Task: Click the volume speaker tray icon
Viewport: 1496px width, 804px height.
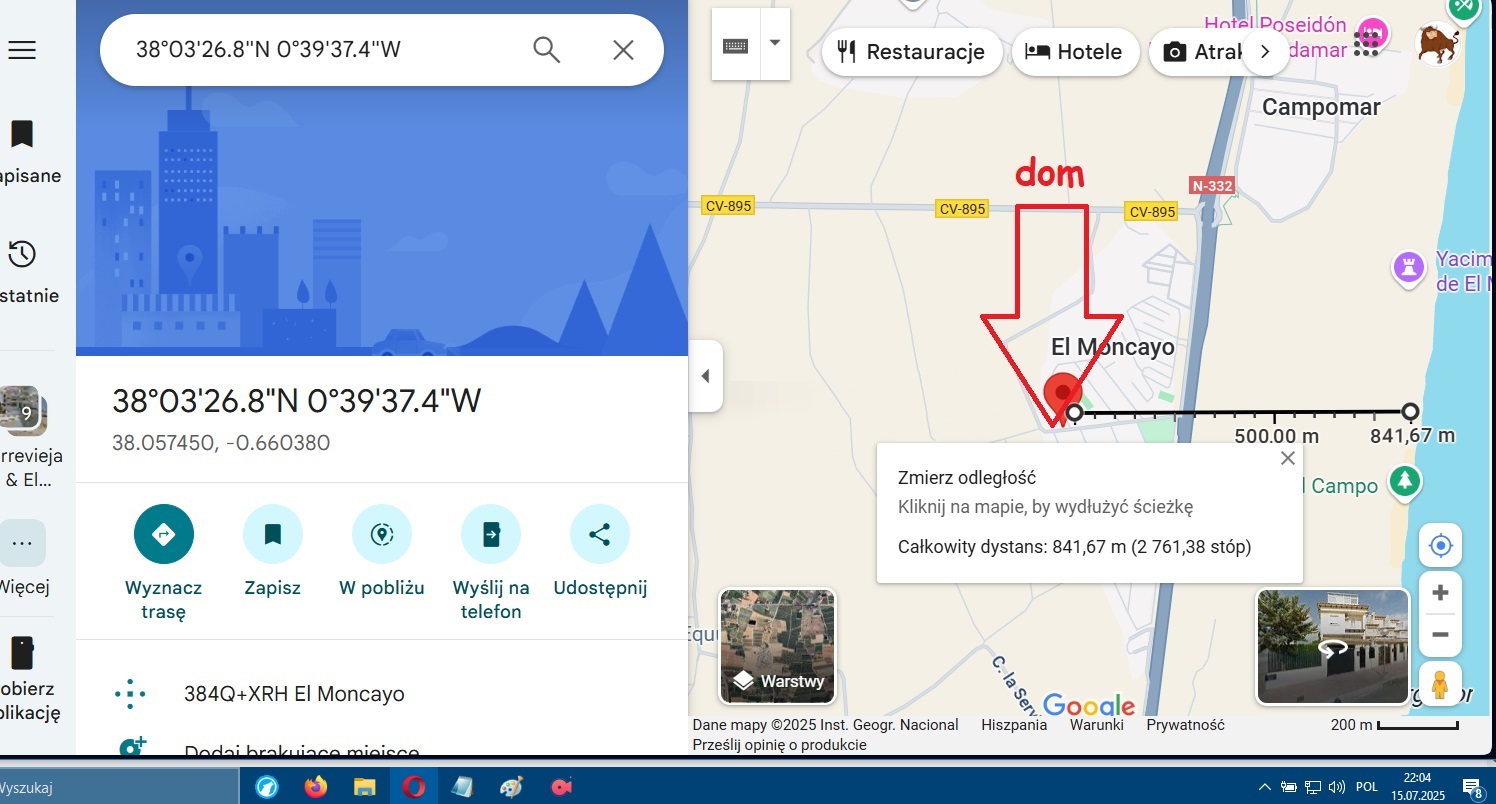Action: click(x=1336, y=787)
